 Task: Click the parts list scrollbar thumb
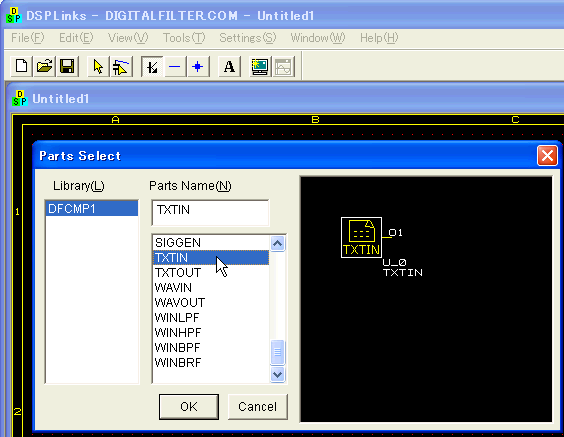277,352
